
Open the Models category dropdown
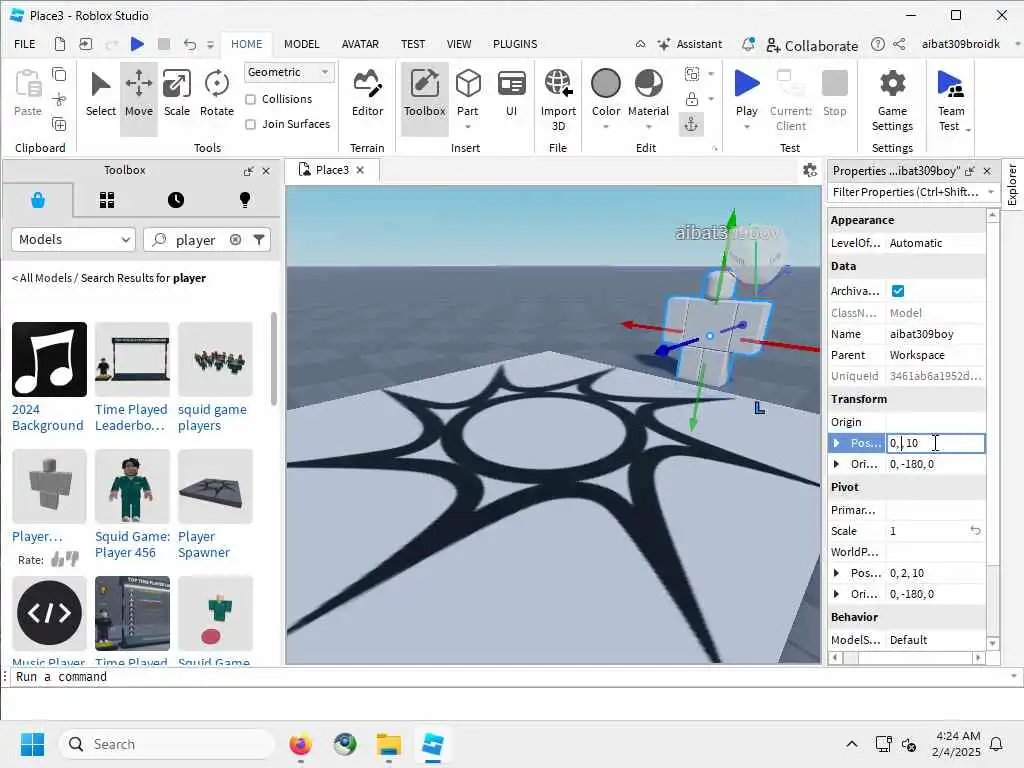coord(73,240)
